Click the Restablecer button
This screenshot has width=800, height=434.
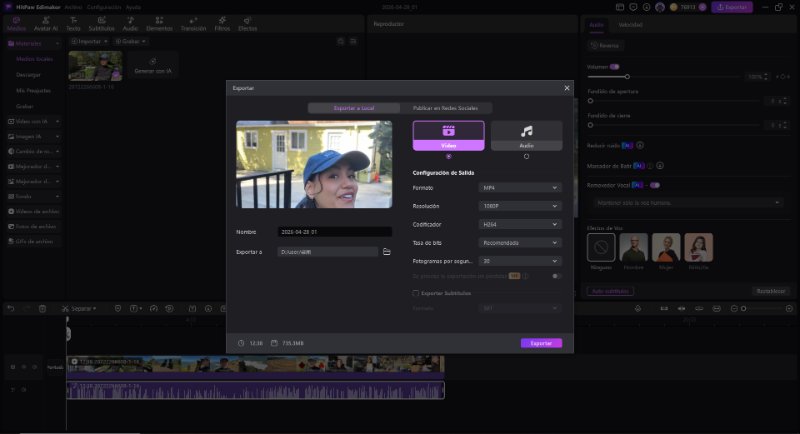pos(771,291)
